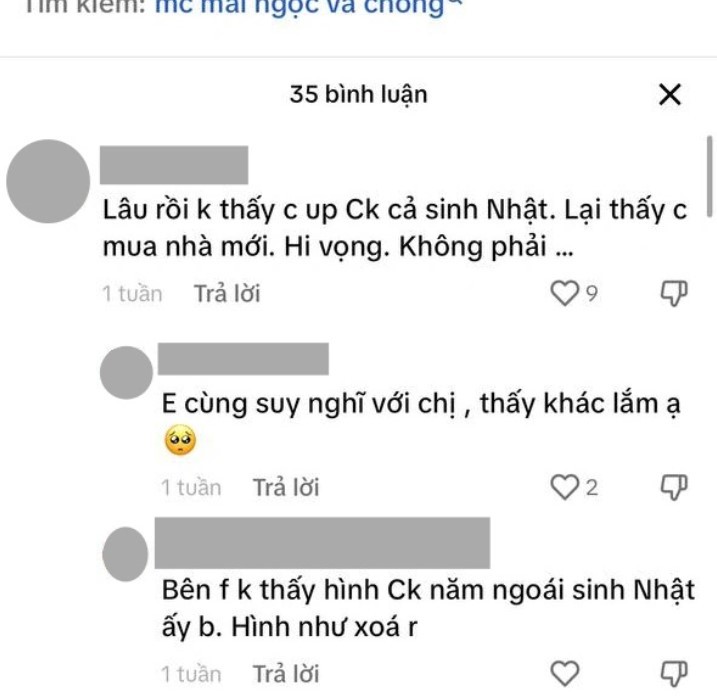Tap Trả lời under 'Hình như xoá r'

pos(286,674)
